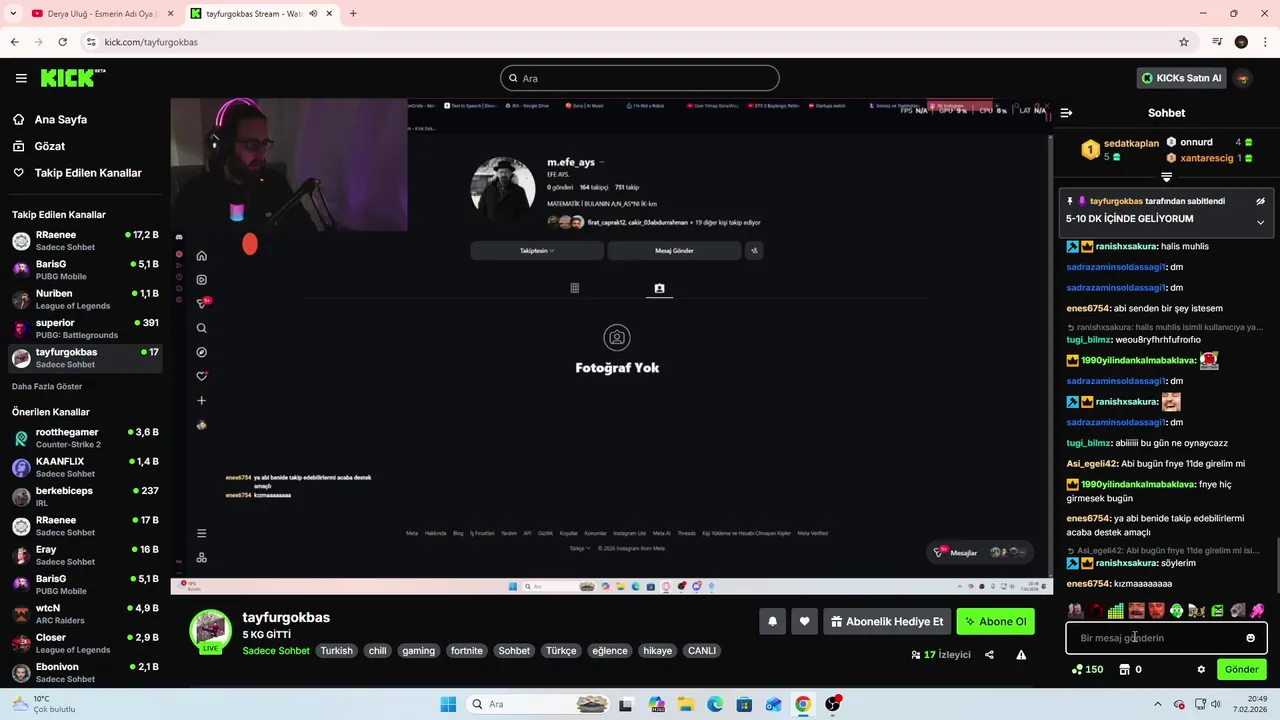
Task: Expand the gift leaderboard arrow
Action: pyautogui.click(x=1166, y=177)
